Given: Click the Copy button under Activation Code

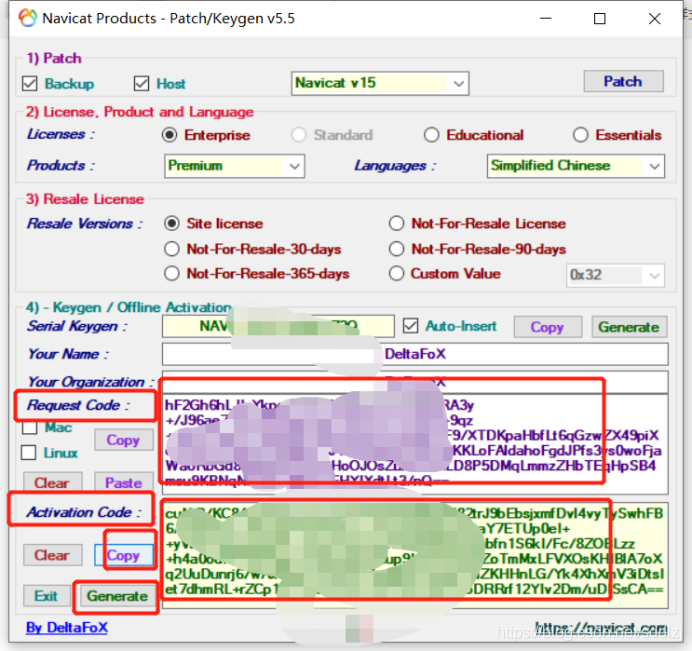Looking at the screenshot, I should pyautogui.click(x=124, y=555).
